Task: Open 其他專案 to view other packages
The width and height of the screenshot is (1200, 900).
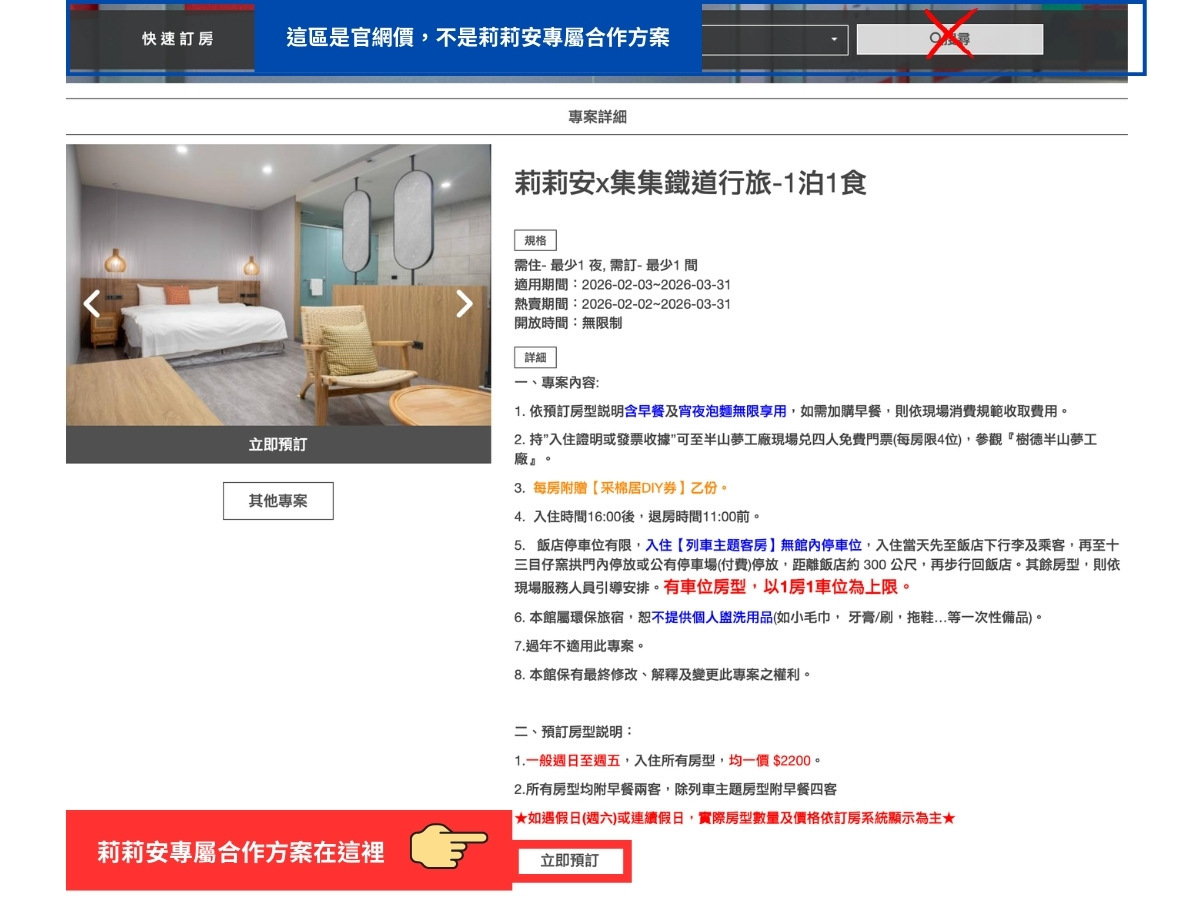Action: pos(278,501)
